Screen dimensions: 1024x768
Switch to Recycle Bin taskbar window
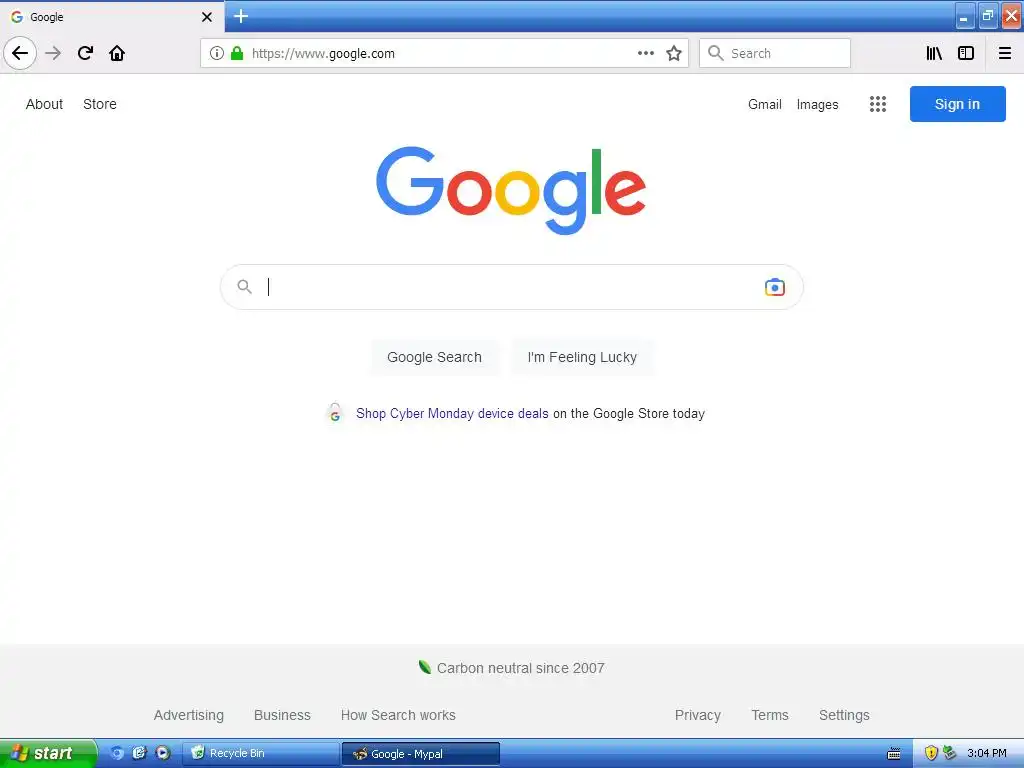[260, 754]
